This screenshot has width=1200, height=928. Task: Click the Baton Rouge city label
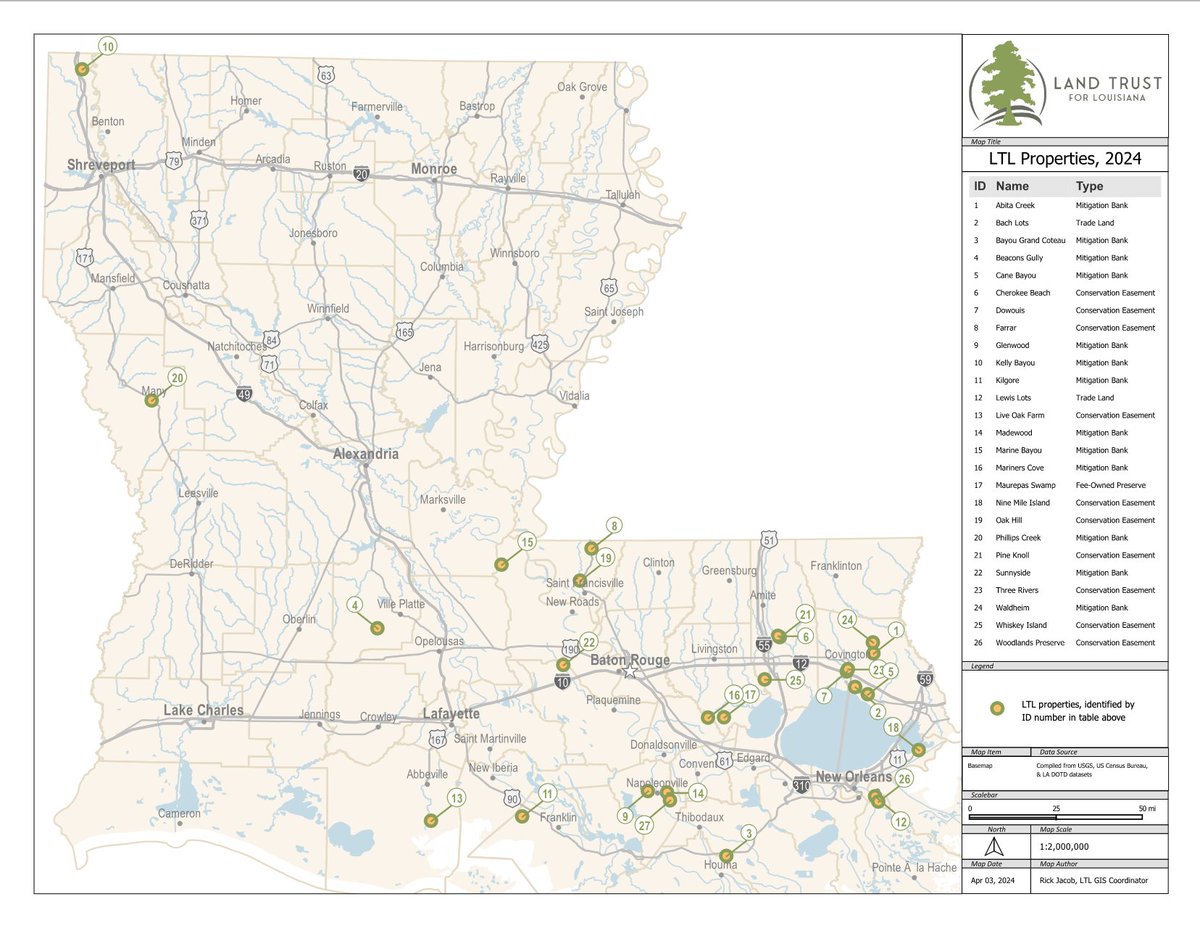[x=630, y=660]
